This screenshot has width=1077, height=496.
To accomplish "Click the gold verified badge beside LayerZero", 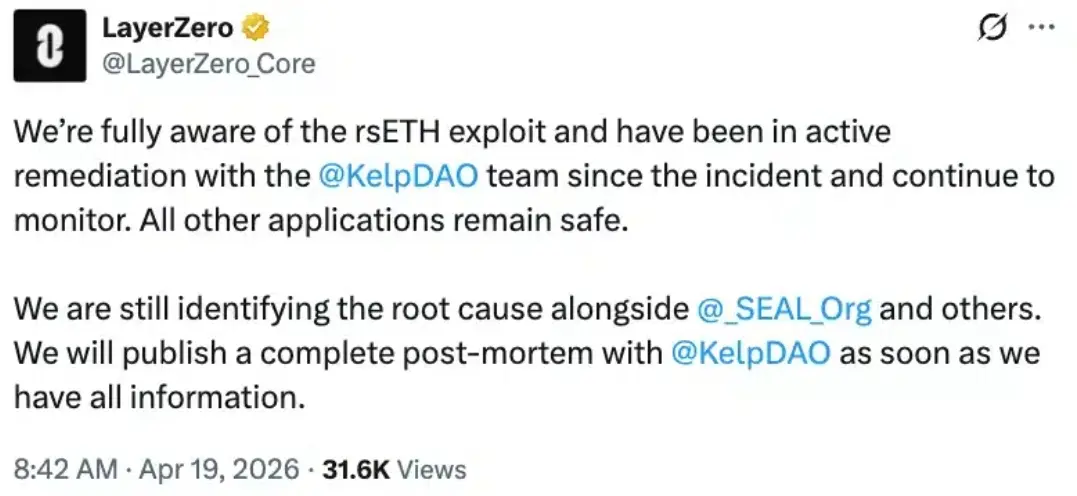I will [x=256, y=28].
